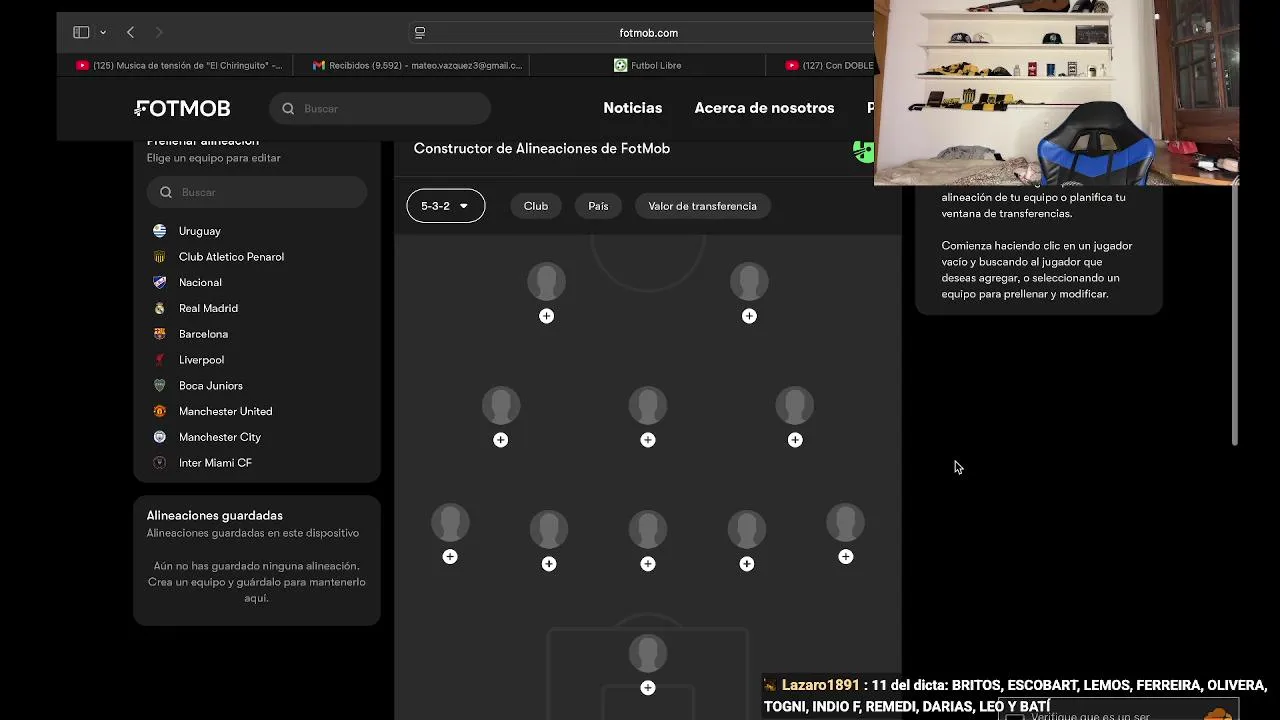Select Nacional team

point(200,282)
